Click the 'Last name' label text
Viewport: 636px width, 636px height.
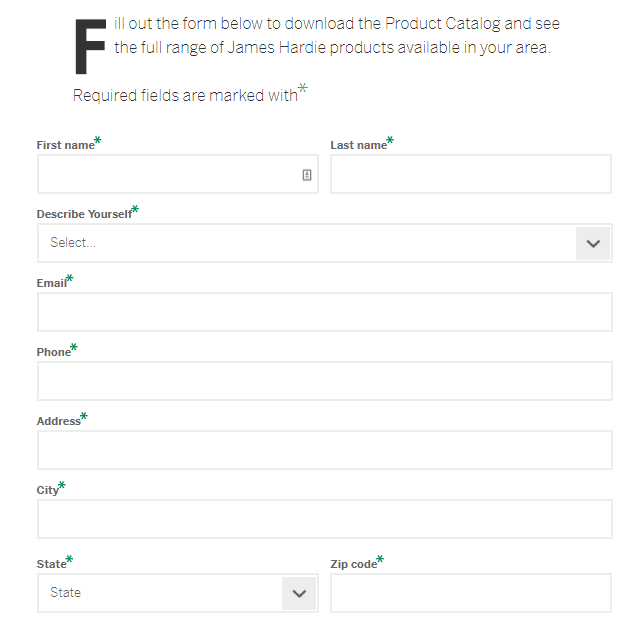358,145
